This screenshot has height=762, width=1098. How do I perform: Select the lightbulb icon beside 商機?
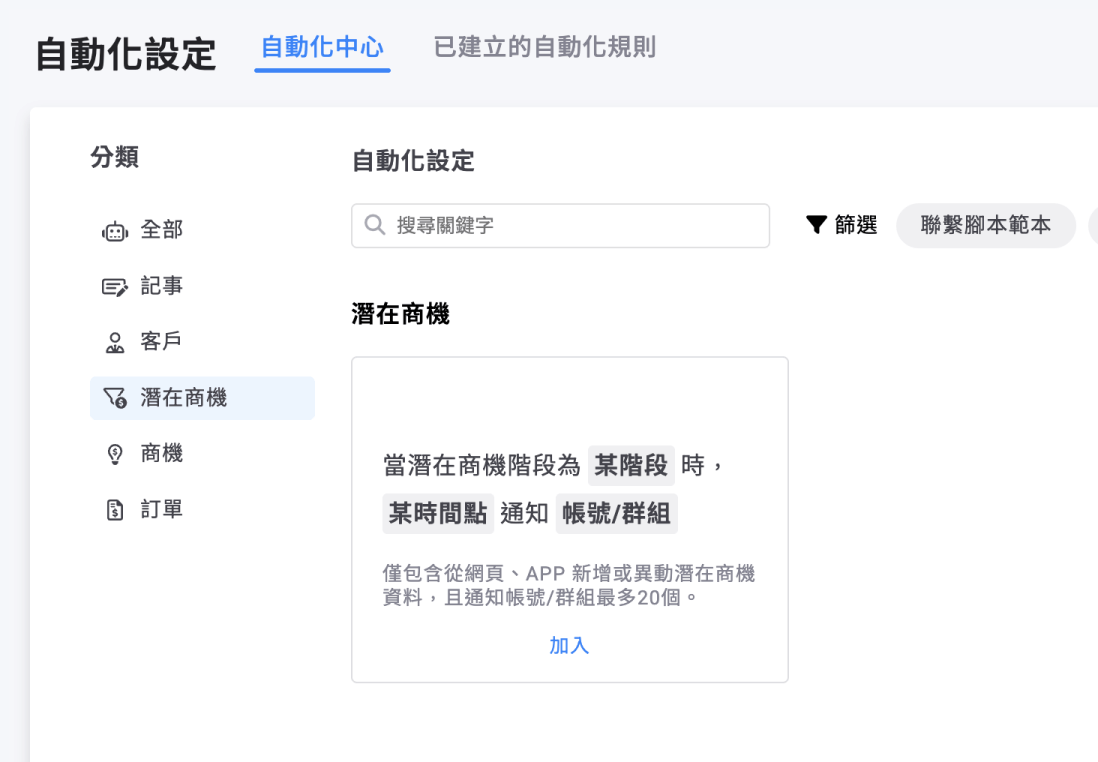[117, 453]
